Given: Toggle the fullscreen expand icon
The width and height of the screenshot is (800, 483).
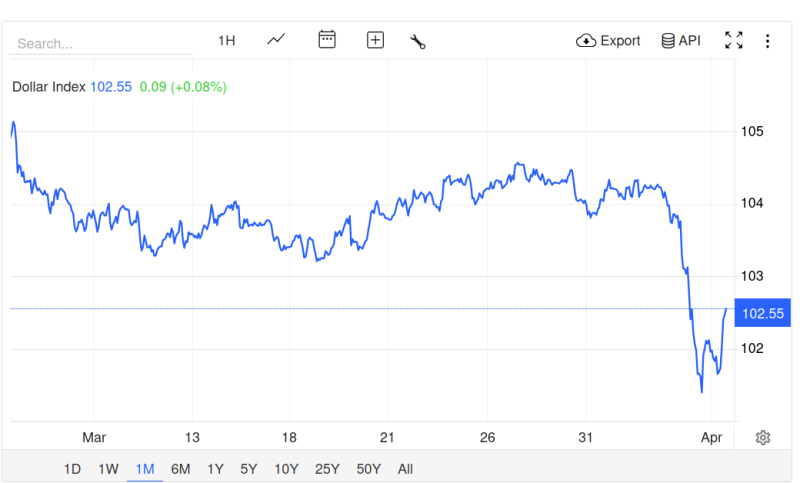Looking at the screenshot, I should (734, 40).
